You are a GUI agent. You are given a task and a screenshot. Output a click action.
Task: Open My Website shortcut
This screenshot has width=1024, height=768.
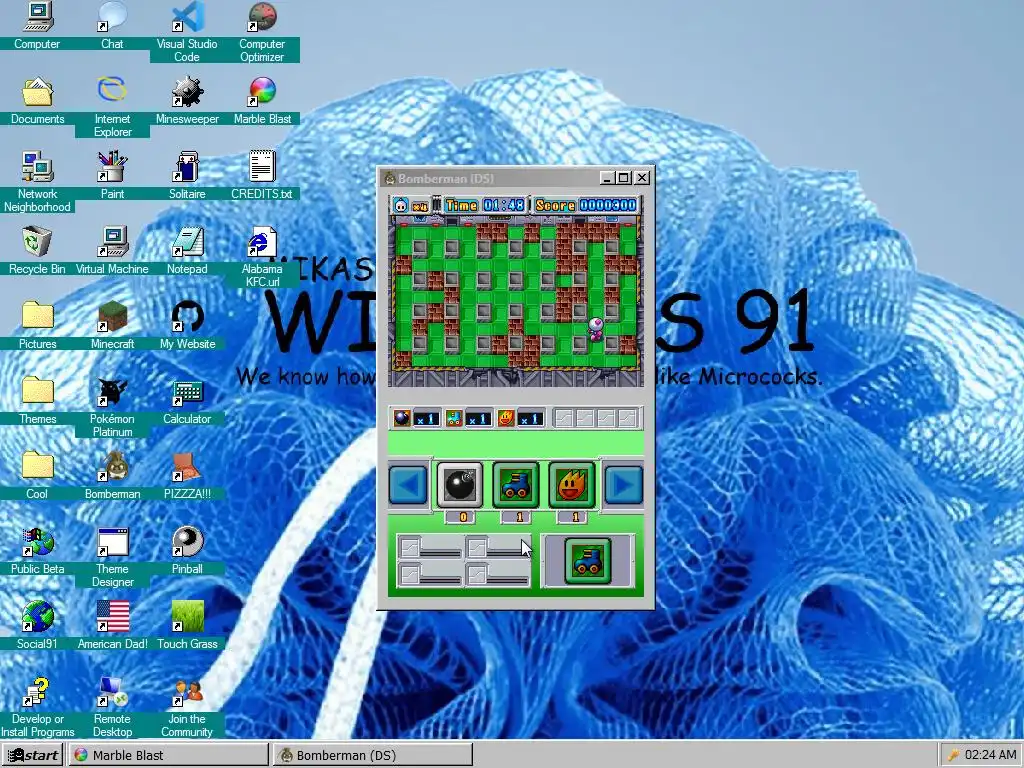[x=187, y=325]
